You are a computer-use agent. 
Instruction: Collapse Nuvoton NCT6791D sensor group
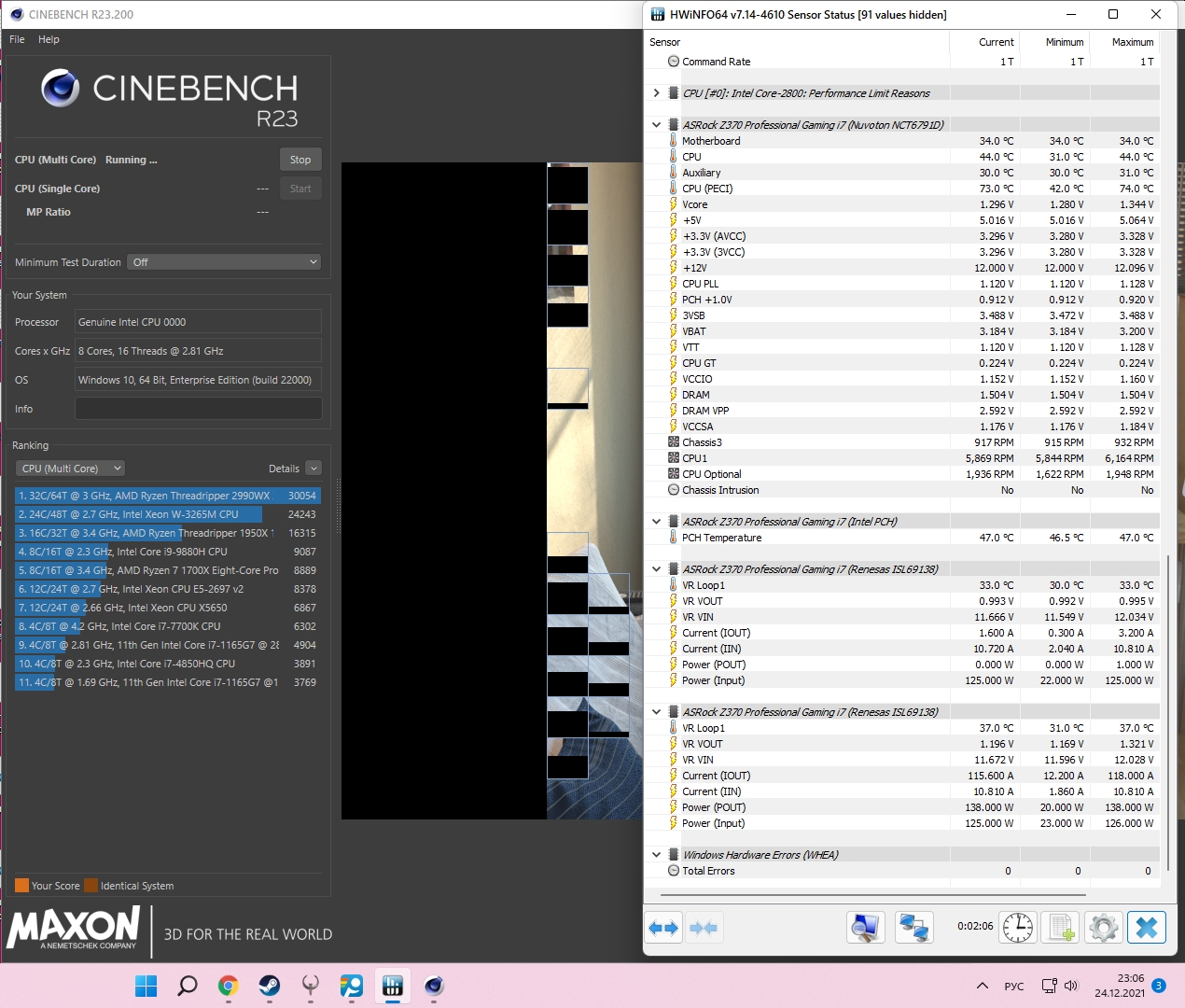pos(656,125)
